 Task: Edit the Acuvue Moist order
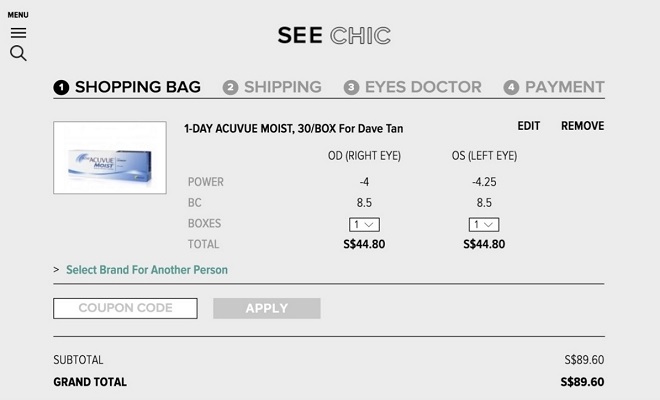pos(529,126)
